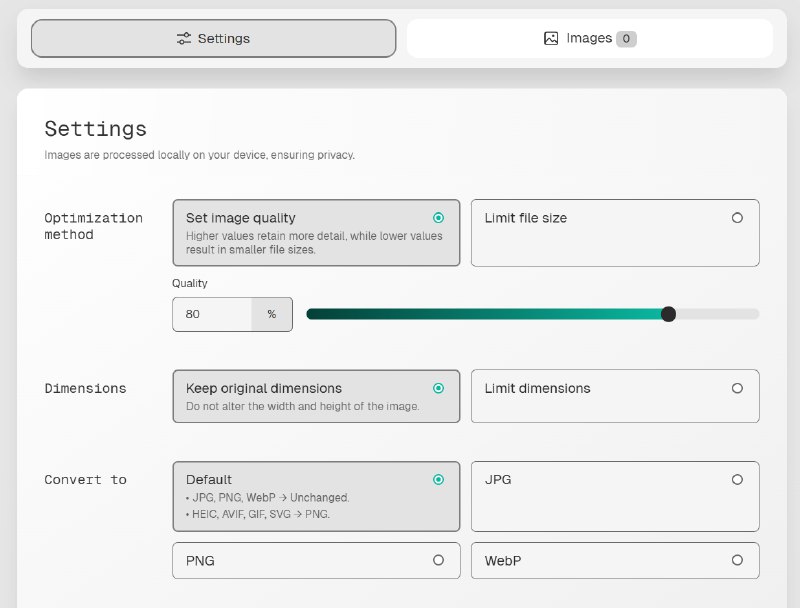Screen dimensions: 800x608
Task: Click the green filled part of quality slider
Action: pyautogui.click(x=480, y=314)
